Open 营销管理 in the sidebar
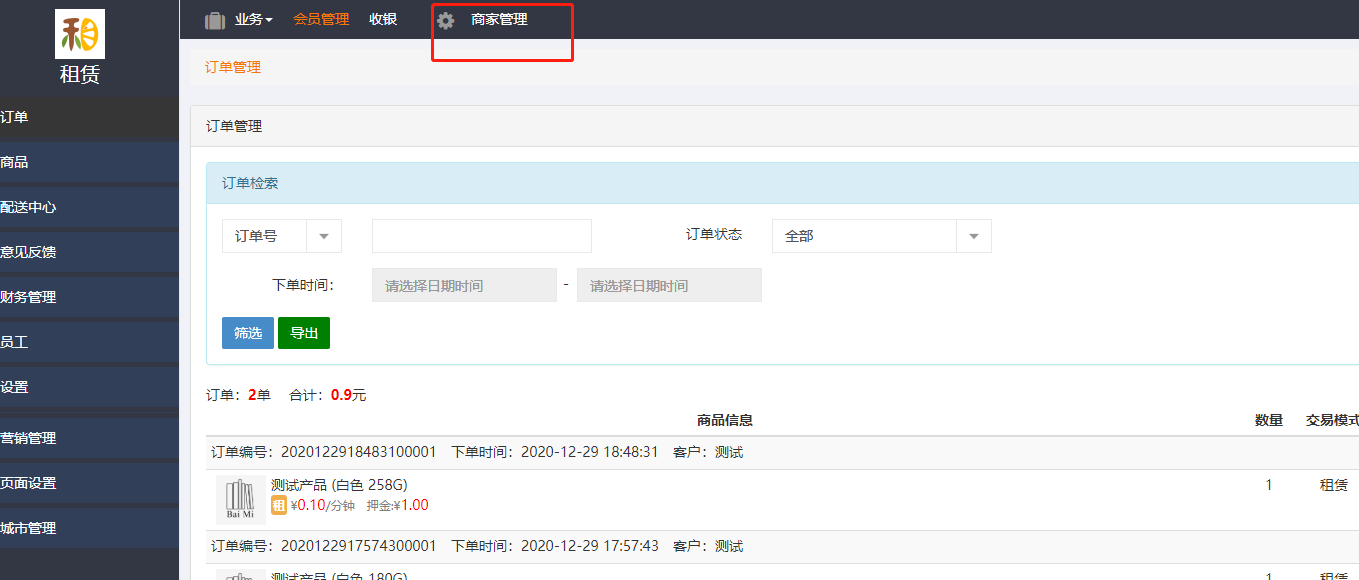Screen dimensions: 1359x580 pos(89,438)
